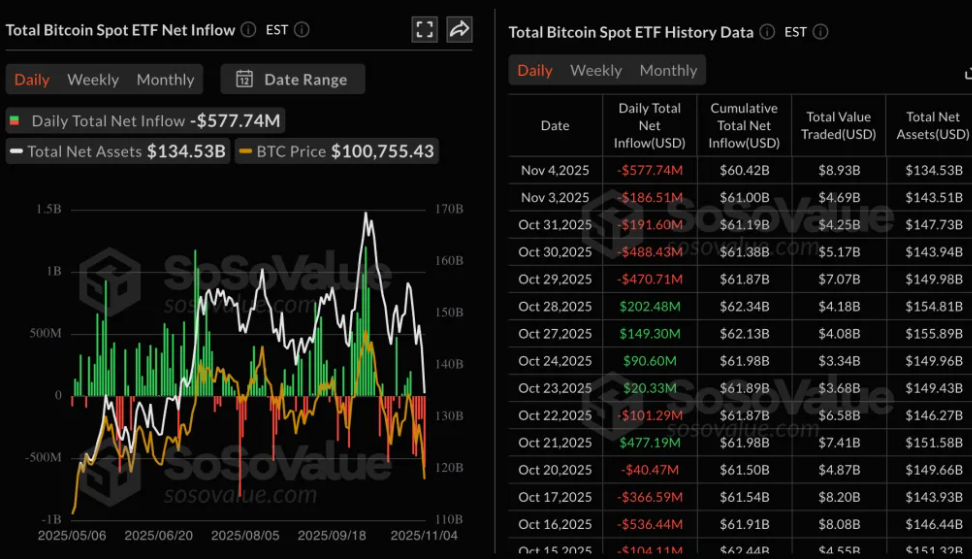The height and width of the screenshot is (559, 972).
Task: Click the cut-off icon at history panel's right edge
Action: [967, 72]
